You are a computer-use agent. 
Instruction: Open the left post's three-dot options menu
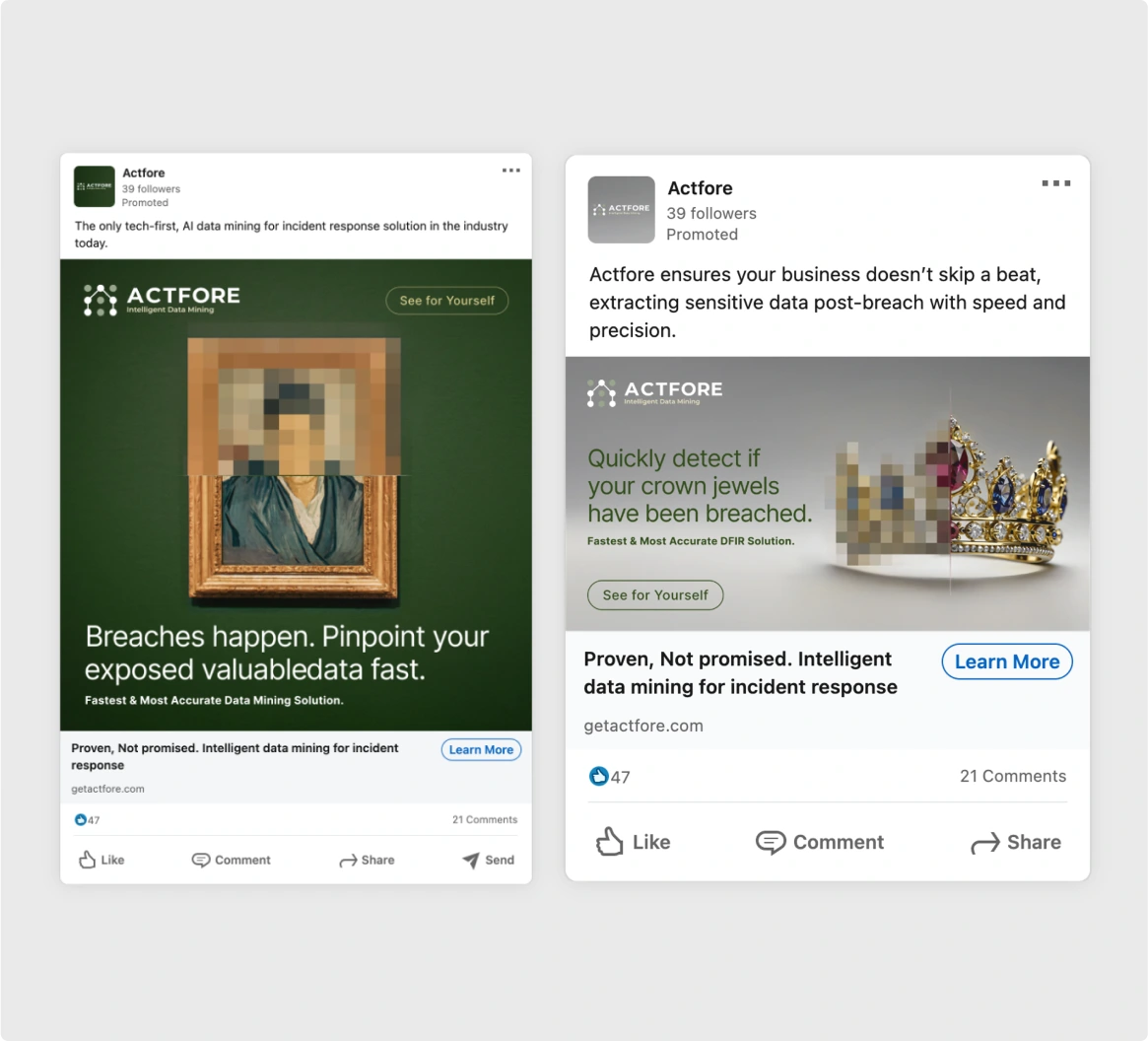coord(511,170)
